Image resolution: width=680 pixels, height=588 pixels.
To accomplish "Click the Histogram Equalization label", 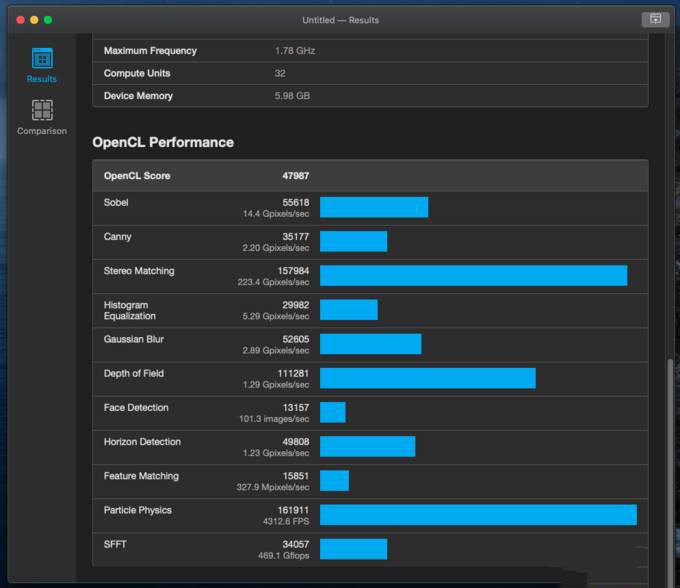I will [x=130, y=310].
